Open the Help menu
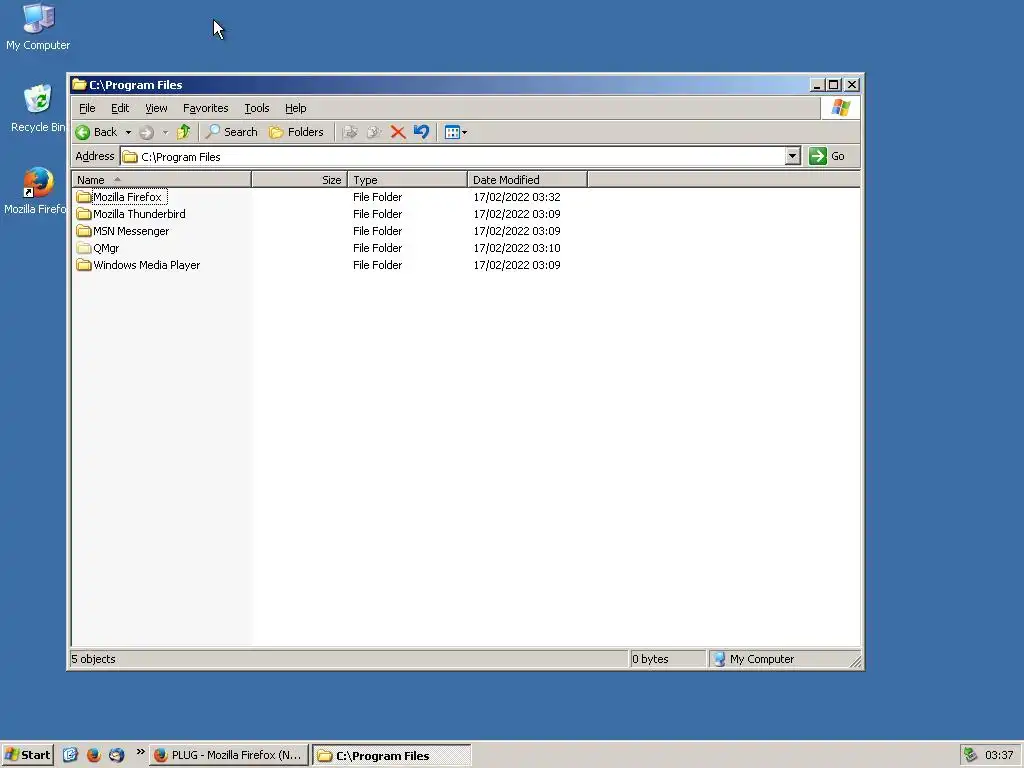This screenshot has height=768, width=1024. 295,108
